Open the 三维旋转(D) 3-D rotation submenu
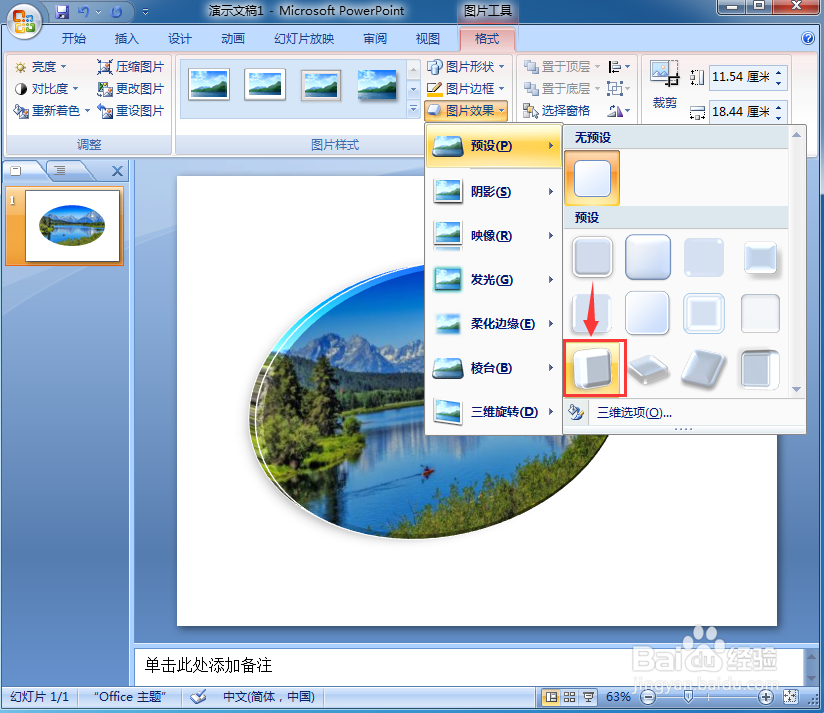The image size is (824, 713). pyautogui.click(x=493, y=411)
